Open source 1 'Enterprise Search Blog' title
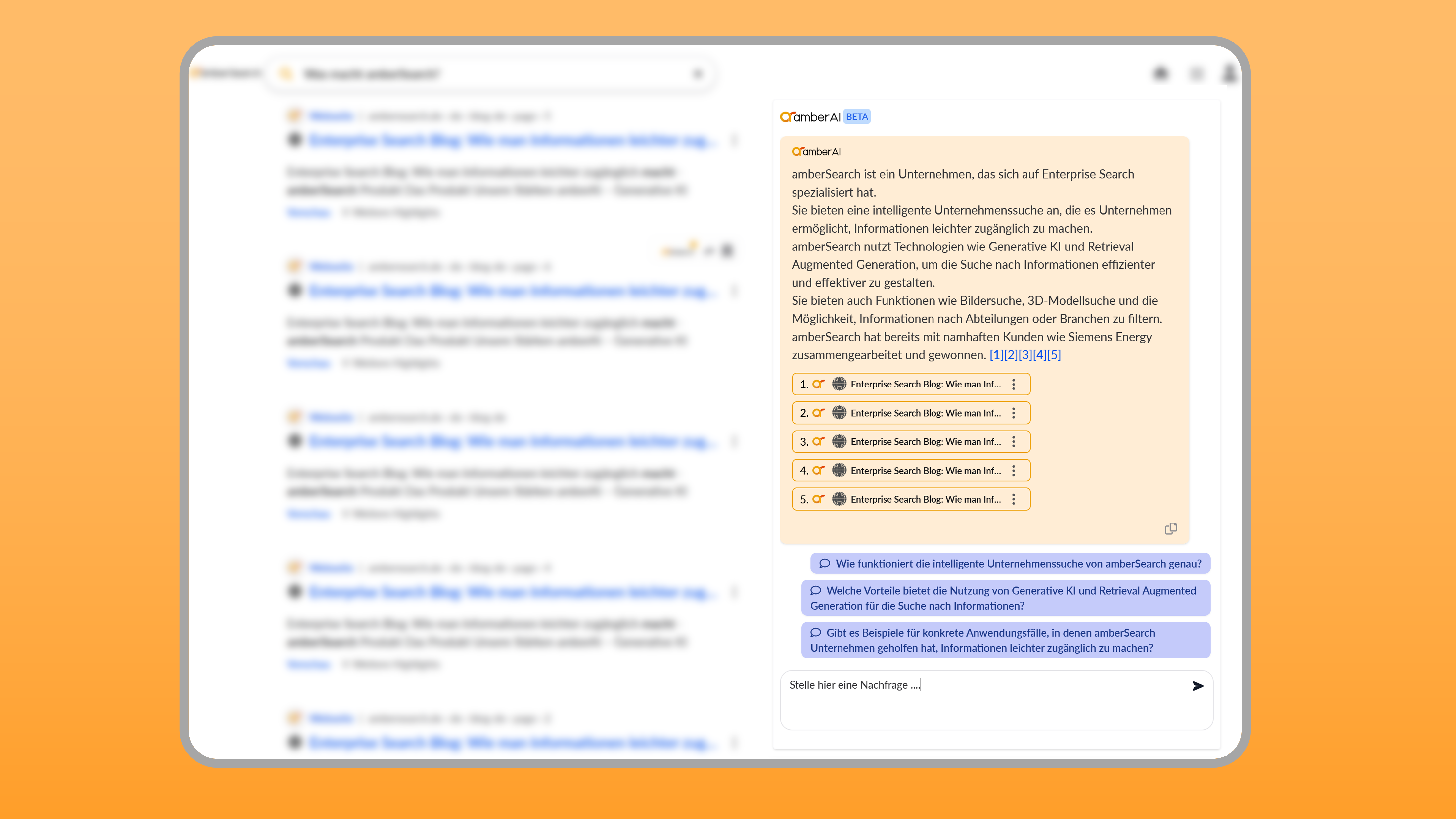This screenshot has height=819, width=1456. point(926,384)
